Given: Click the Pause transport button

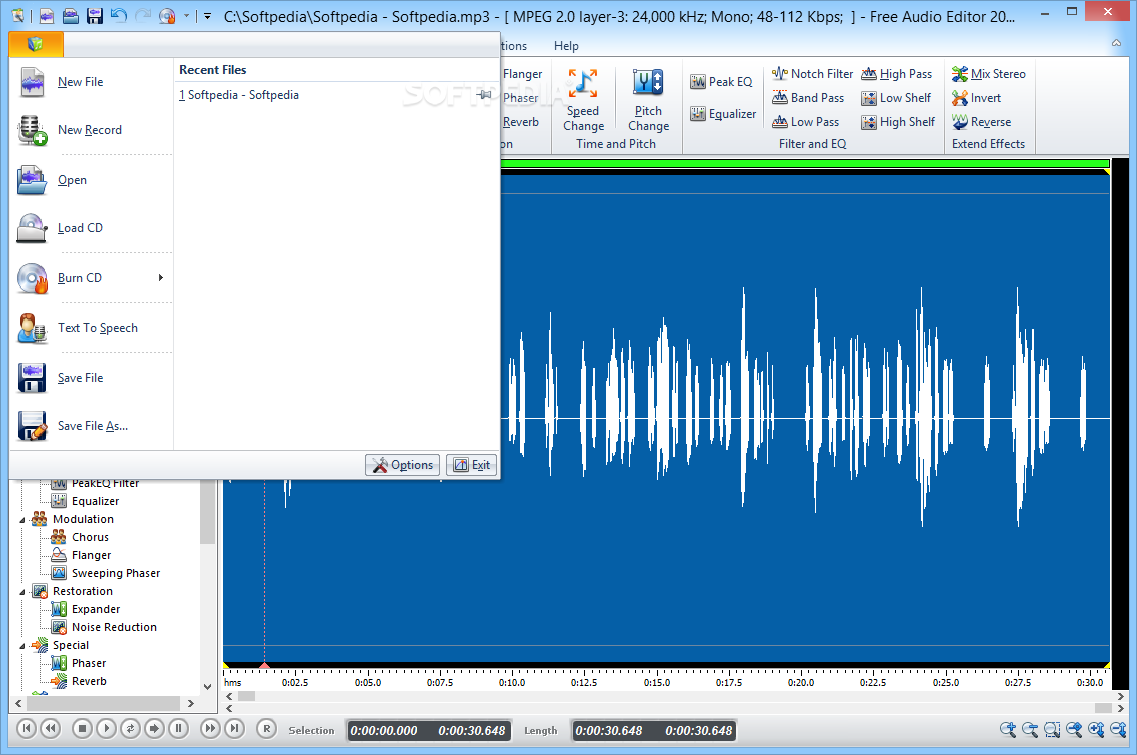Looking at the screenshot, I should 178,729.
